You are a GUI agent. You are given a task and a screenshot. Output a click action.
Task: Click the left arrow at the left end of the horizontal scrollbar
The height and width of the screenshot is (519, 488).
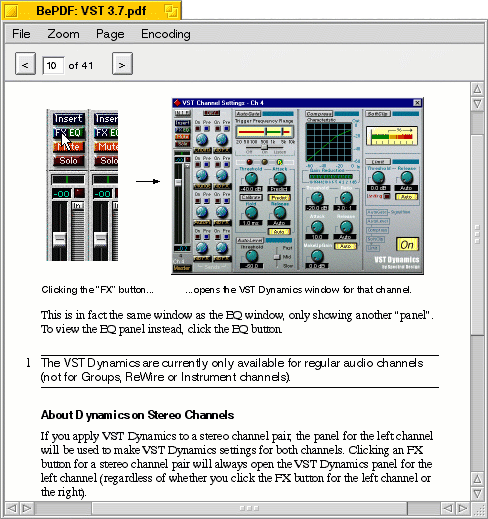tap(12, 508)
